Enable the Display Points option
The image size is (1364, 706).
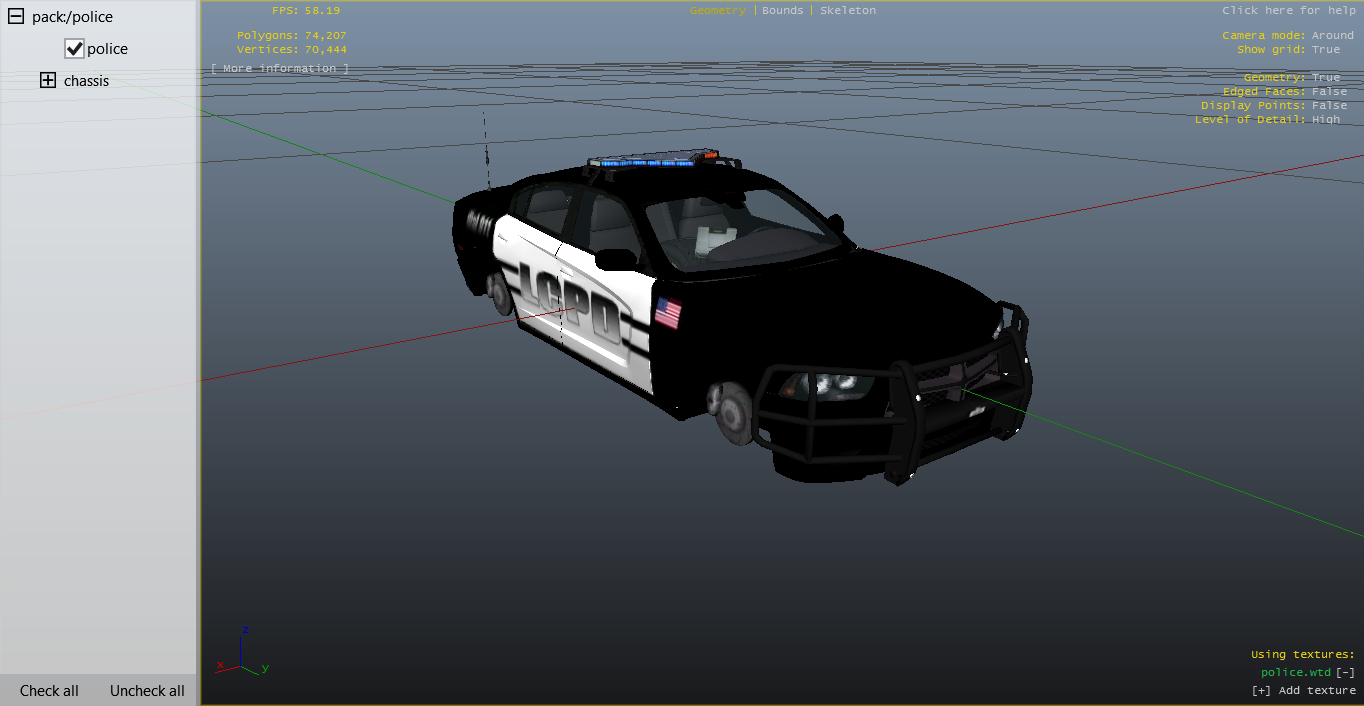pos(1329,106)
